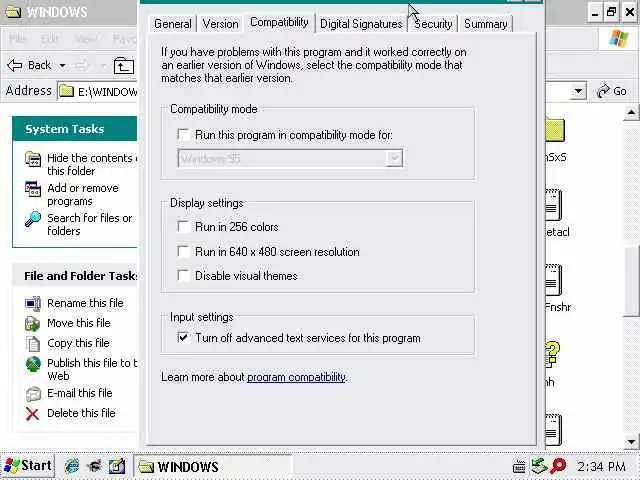Viewport: 640px width, 480px height.
Task: Click E-mail this file
Action: point(80,393)
